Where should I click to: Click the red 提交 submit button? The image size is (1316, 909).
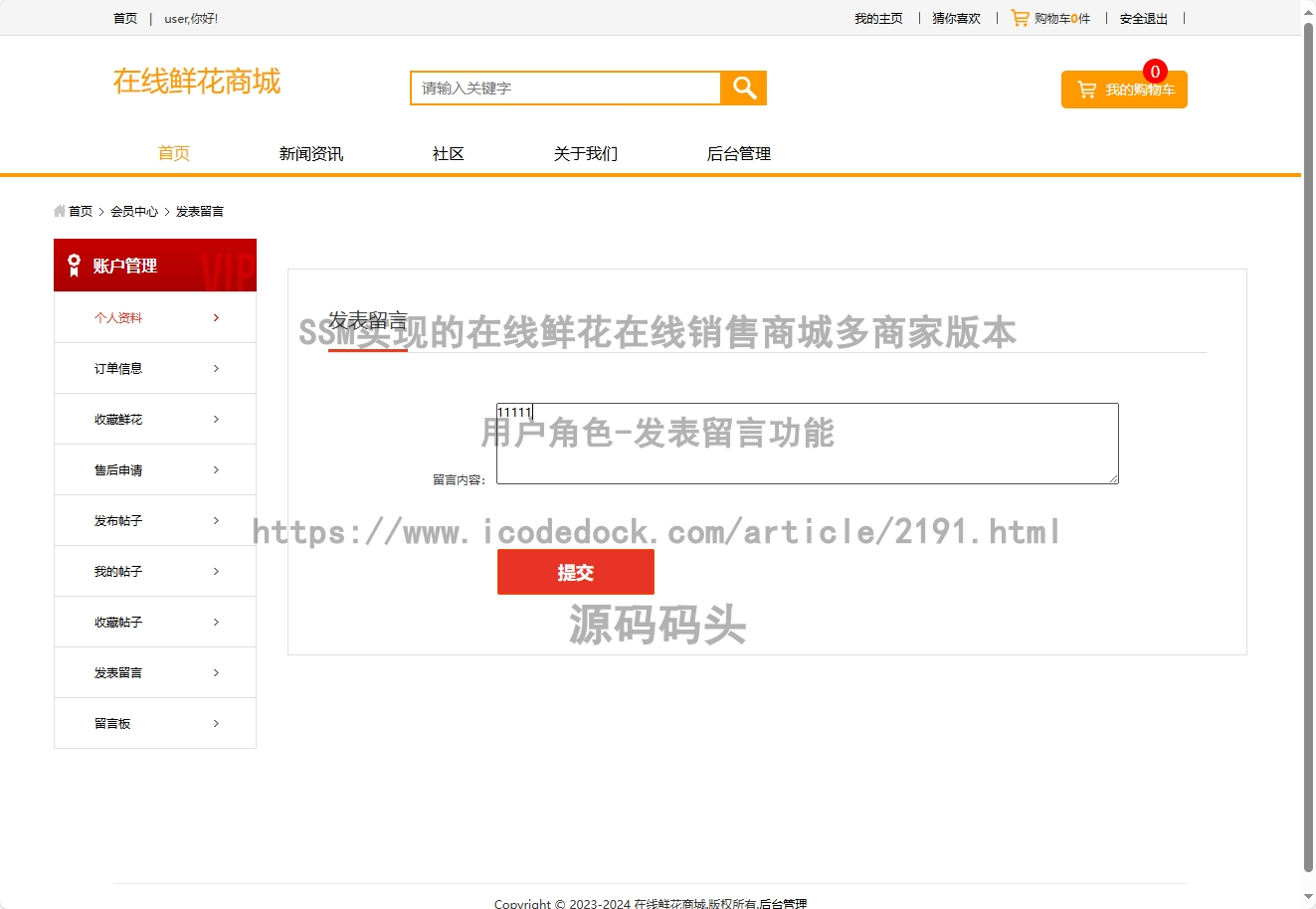tap(576, 572)
